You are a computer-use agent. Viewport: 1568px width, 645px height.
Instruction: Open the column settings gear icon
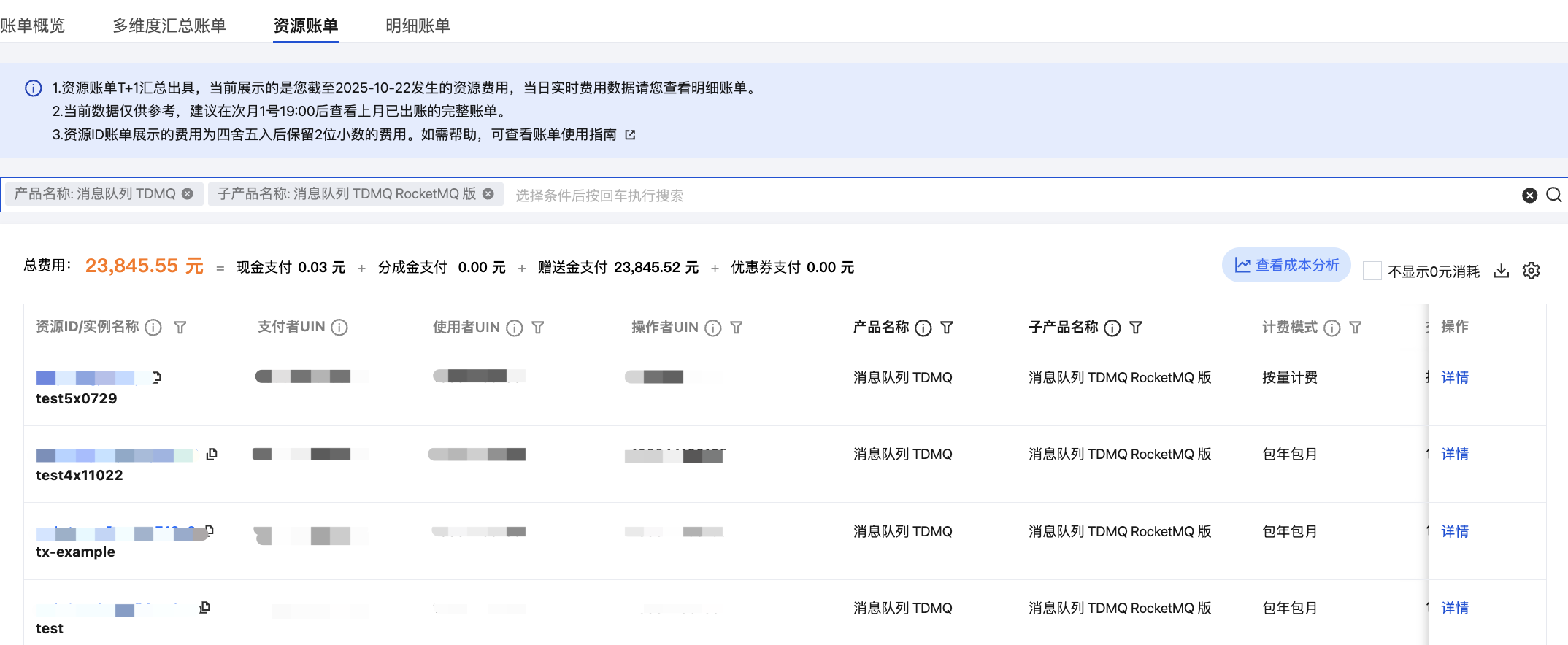(1531, 271)
